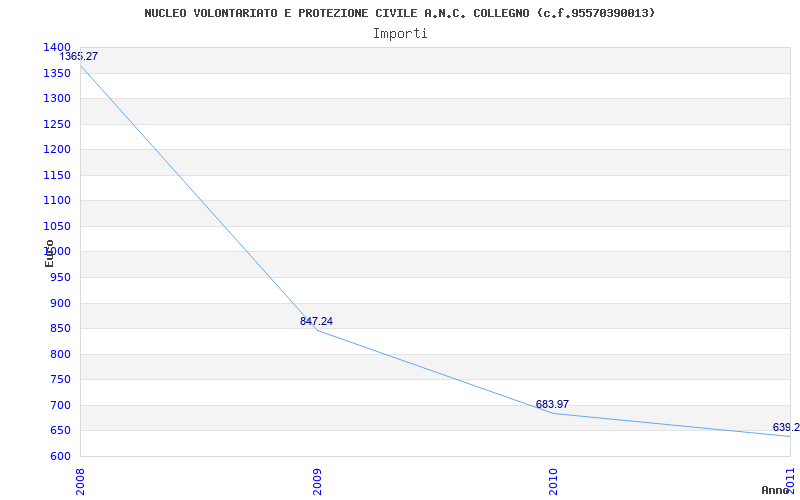Click the 650 y-axis value
The width and height of the screenshot is (800, 500).
tap(60, 431)
